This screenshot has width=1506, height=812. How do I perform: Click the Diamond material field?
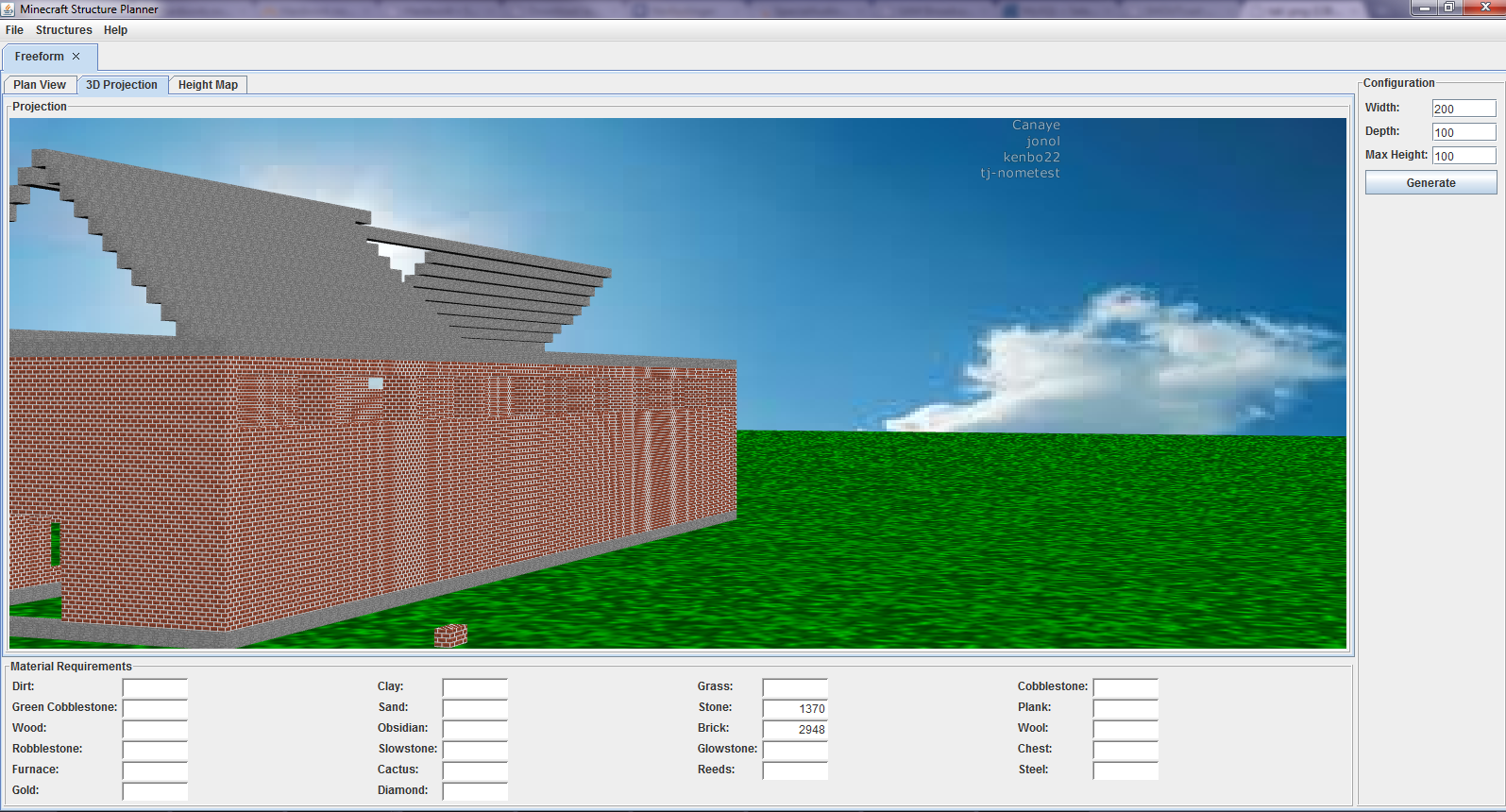[475, 791]
